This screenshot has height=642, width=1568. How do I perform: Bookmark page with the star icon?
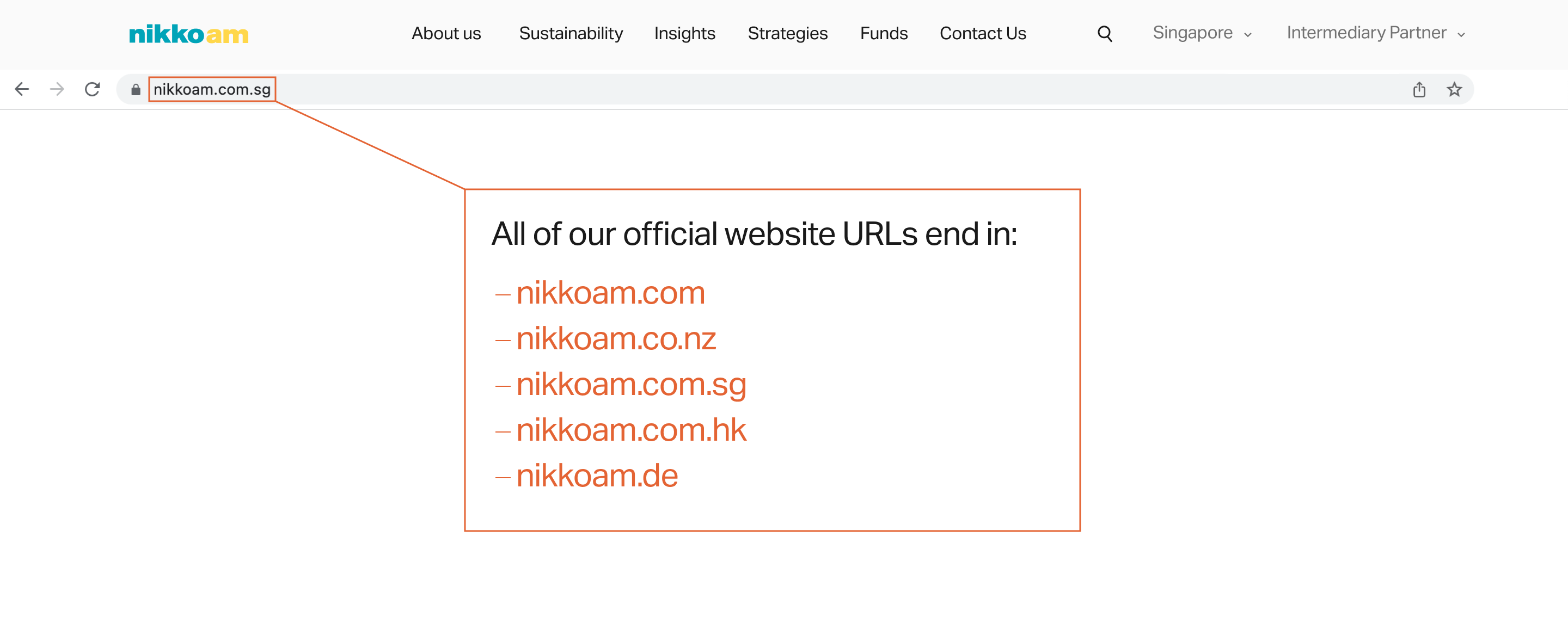[1454, 89]
